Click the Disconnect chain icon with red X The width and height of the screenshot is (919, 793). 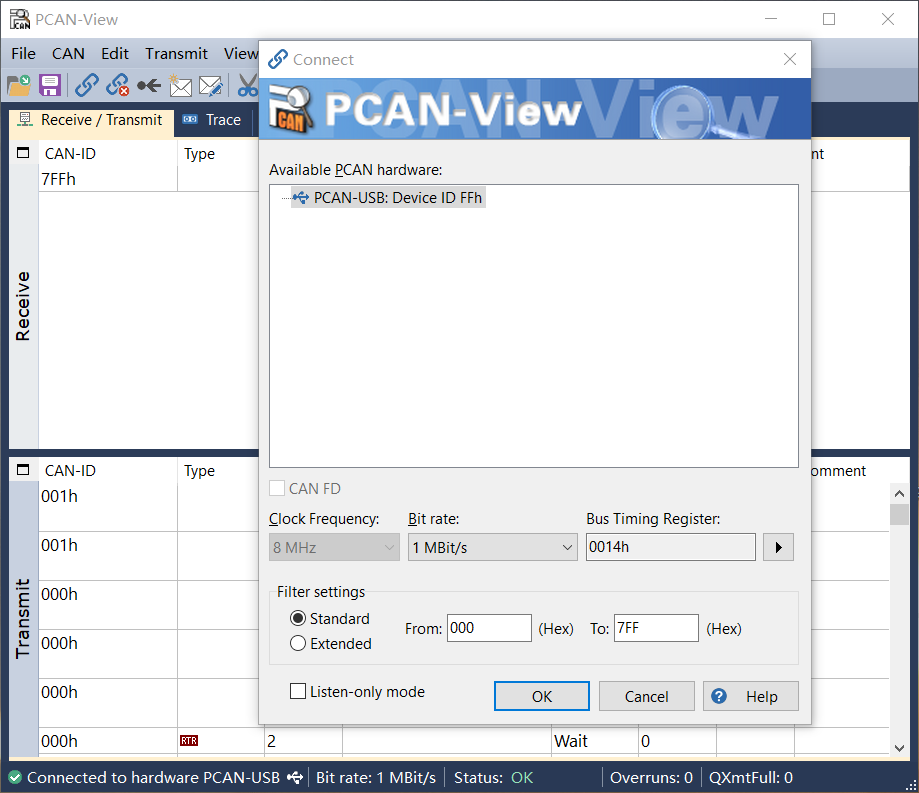point(118,86)
